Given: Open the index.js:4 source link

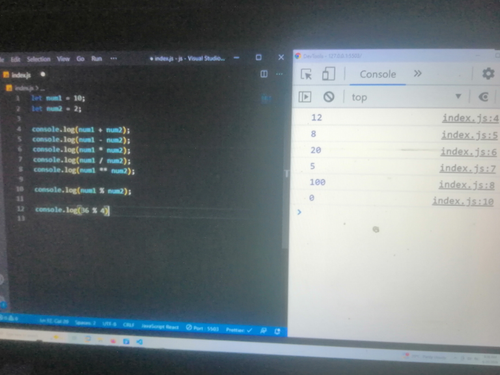Looking at the screenshot, I should click(470, 118).
